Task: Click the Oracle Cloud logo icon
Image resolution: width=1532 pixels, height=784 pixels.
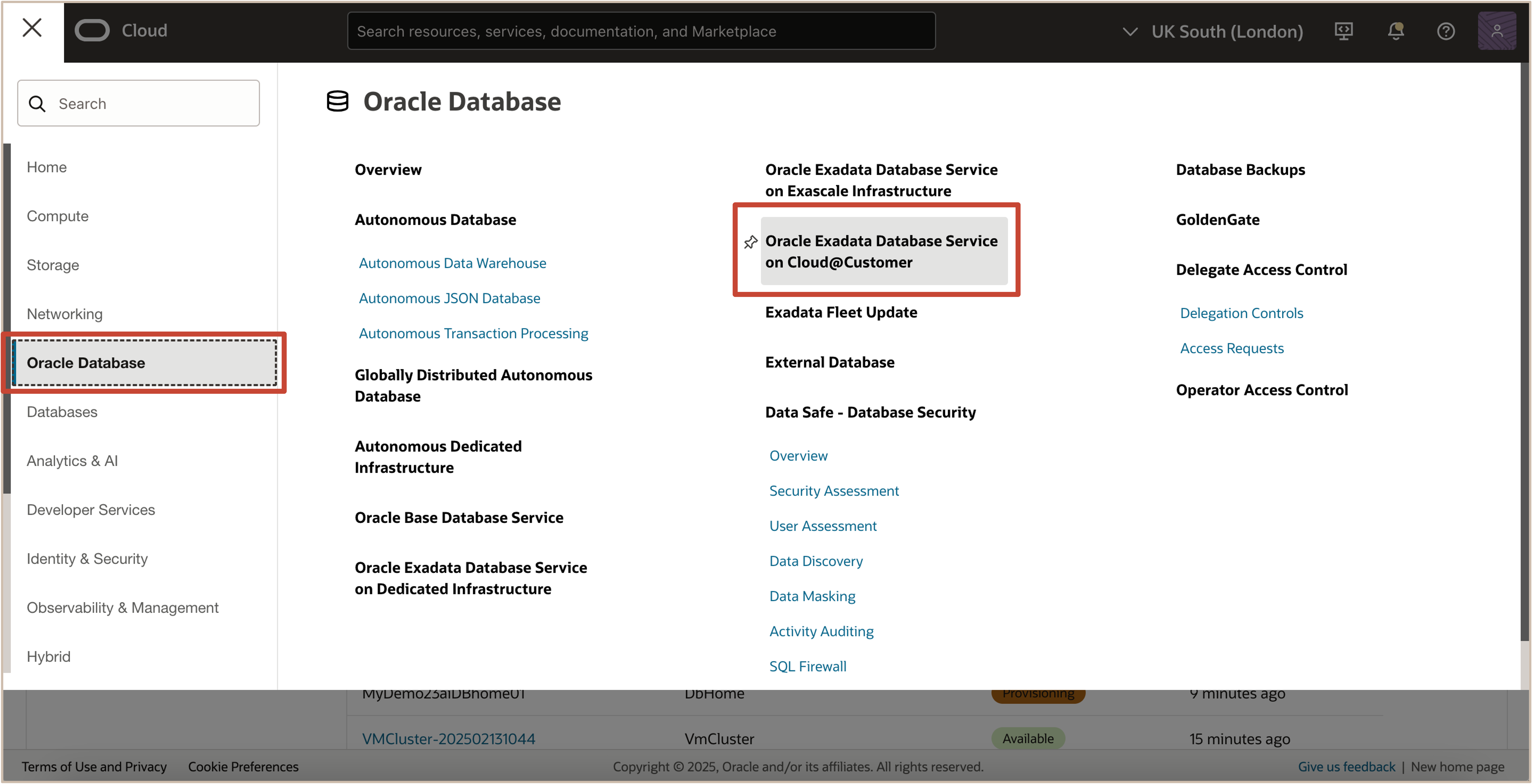Action: (x=92, y=30)
